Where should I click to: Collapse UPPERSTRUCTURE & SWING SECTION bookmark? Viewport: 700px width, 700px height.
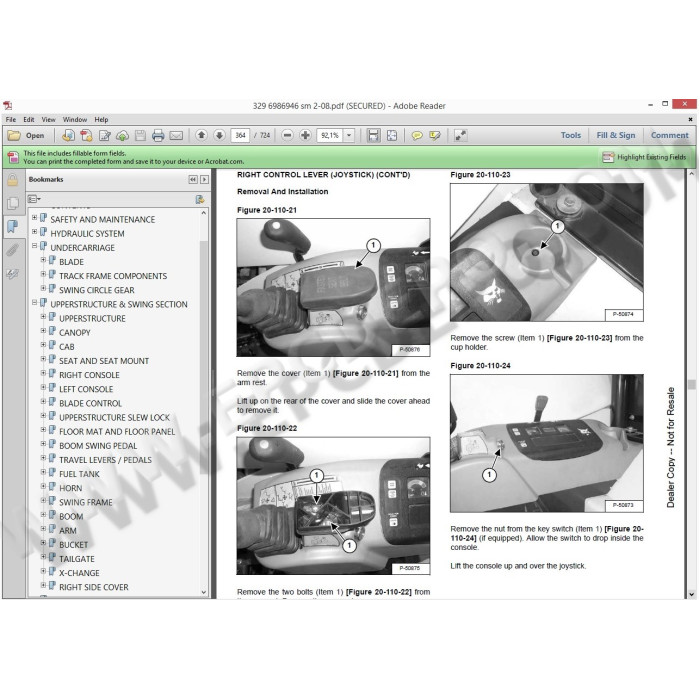(34, 303)
